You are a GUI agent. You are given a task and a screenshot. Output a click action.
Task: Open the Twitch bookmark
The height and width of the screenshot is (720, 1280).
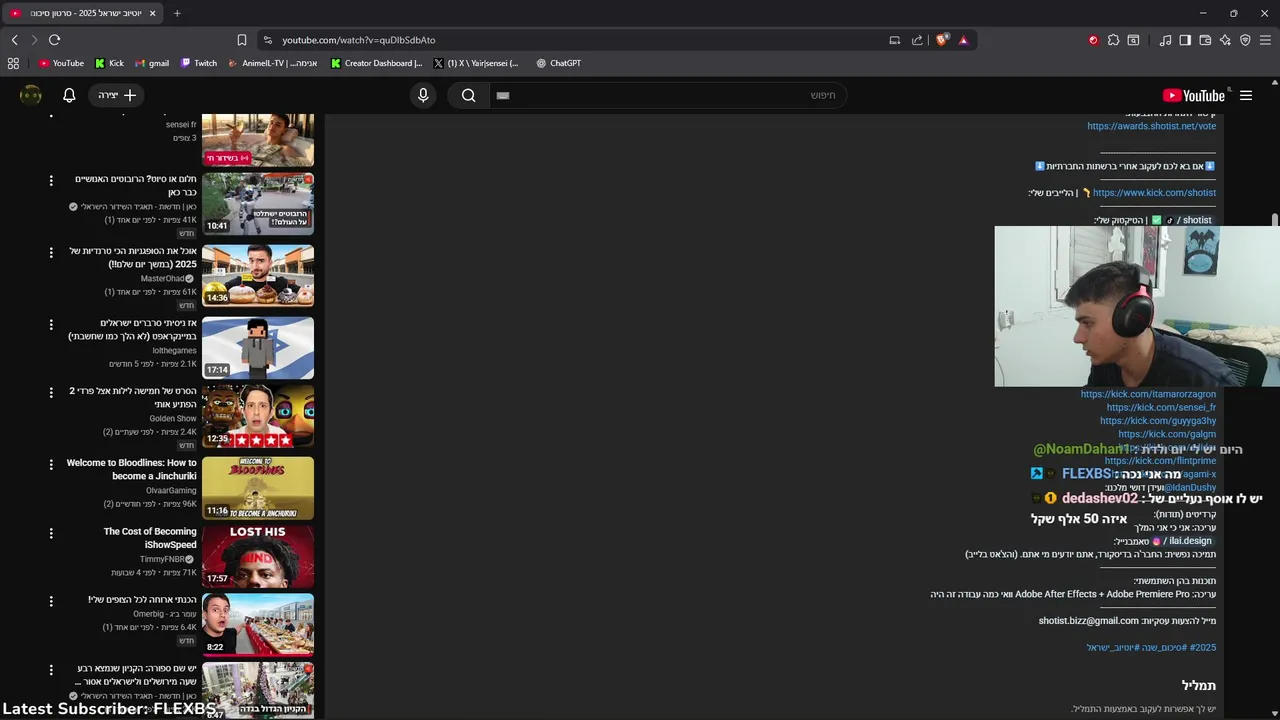tap(198, 63)
